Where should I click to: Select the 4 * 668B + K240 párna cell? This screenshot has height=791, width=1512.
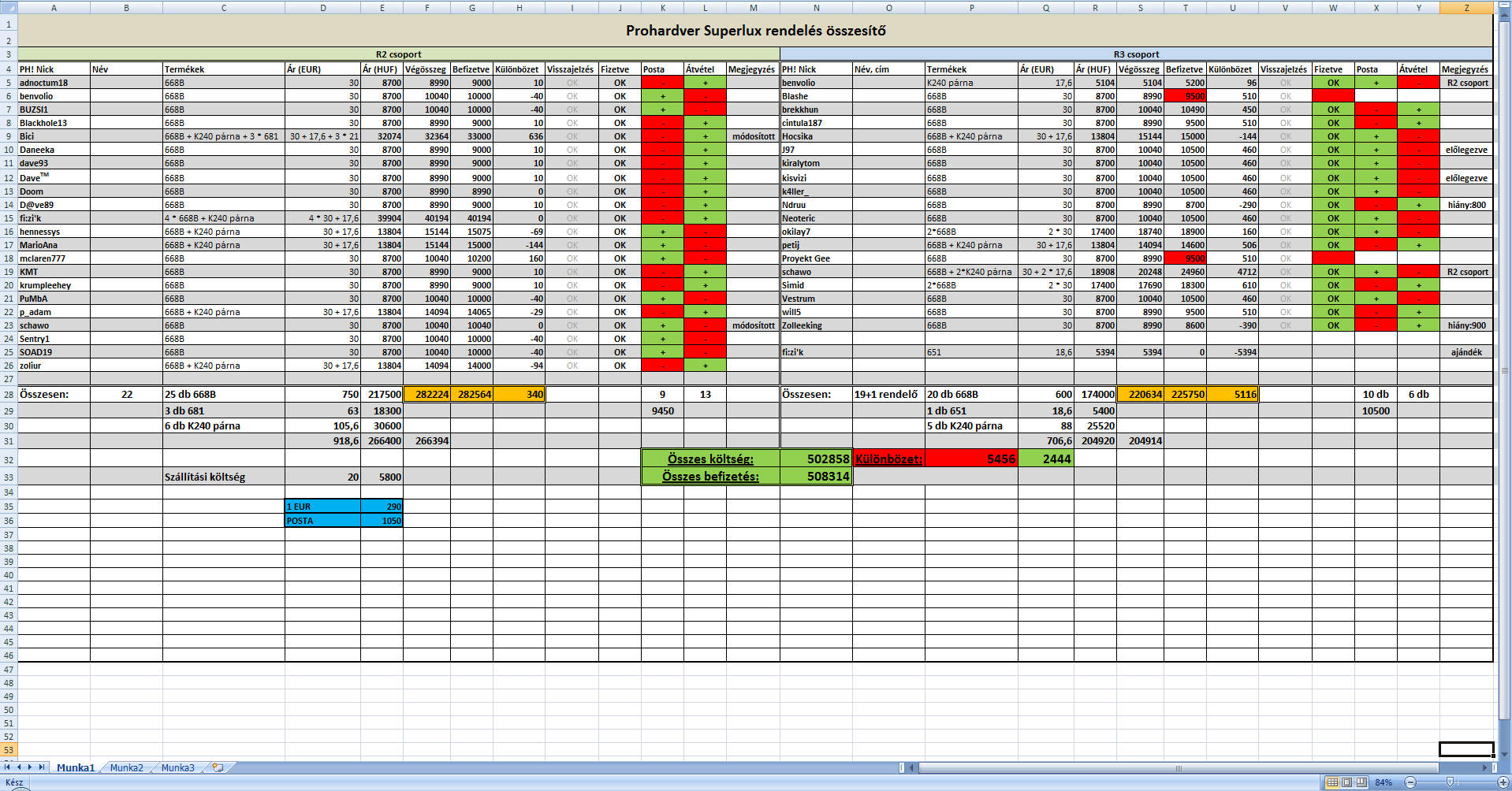(224, 218)
